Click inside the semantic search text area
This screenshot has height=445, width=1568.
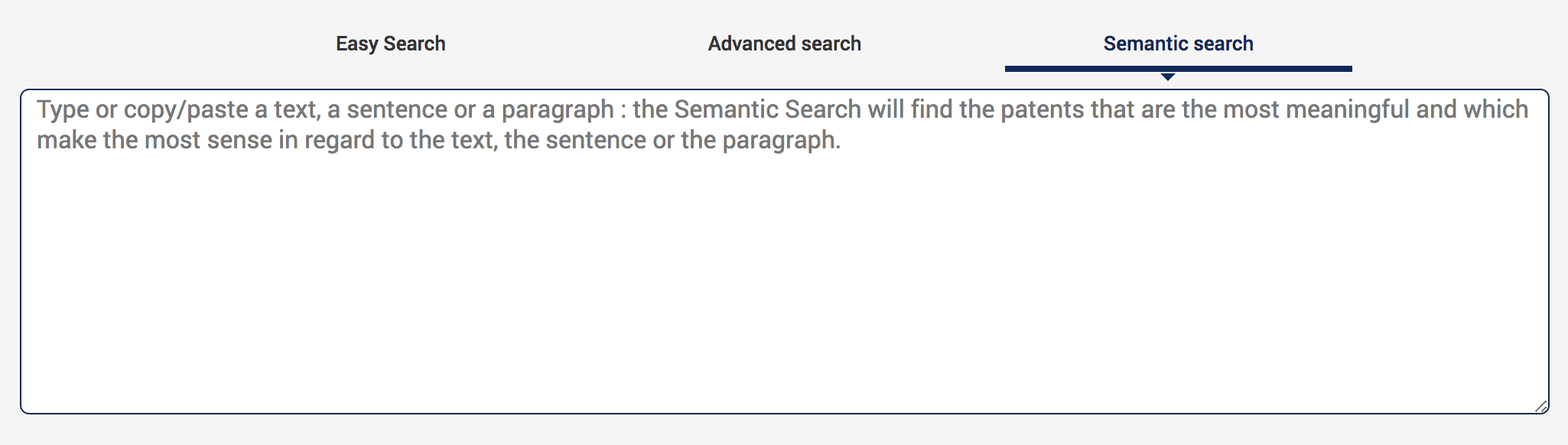tap(784, 252)
